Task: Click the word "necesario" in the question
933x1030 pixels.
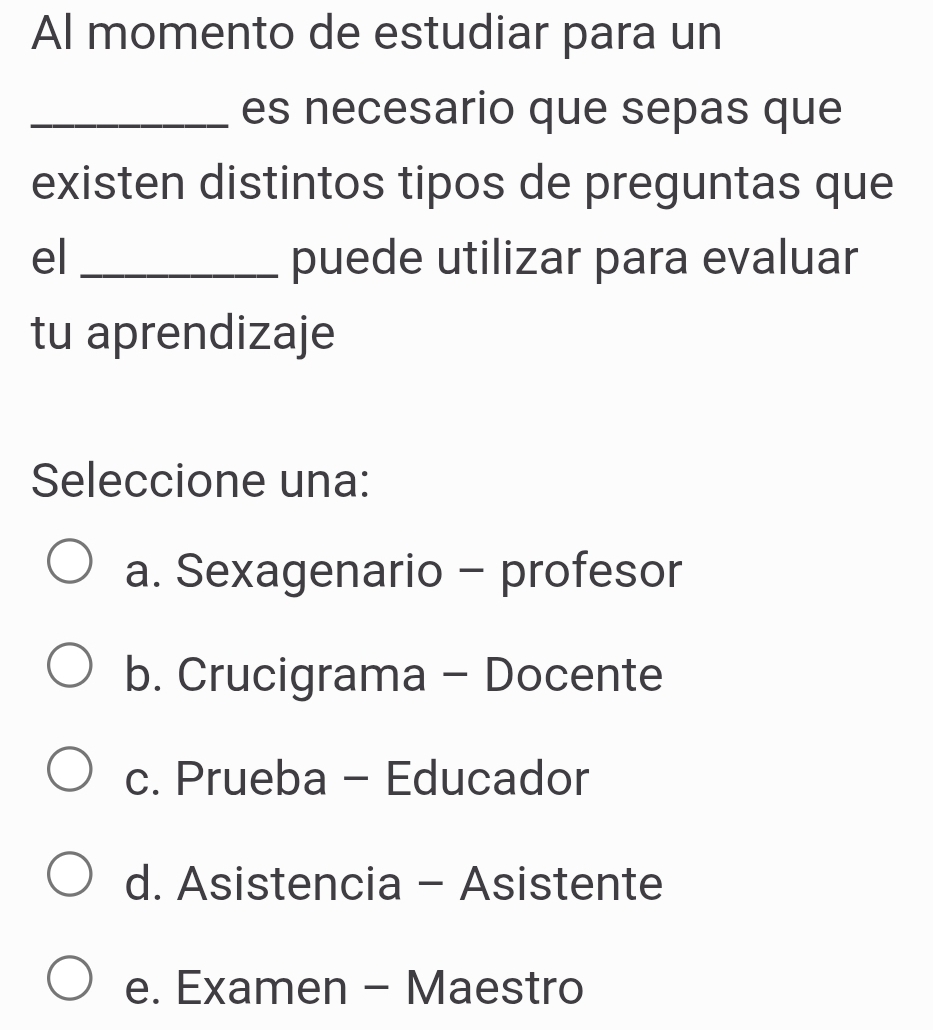Action: [410, 108]
